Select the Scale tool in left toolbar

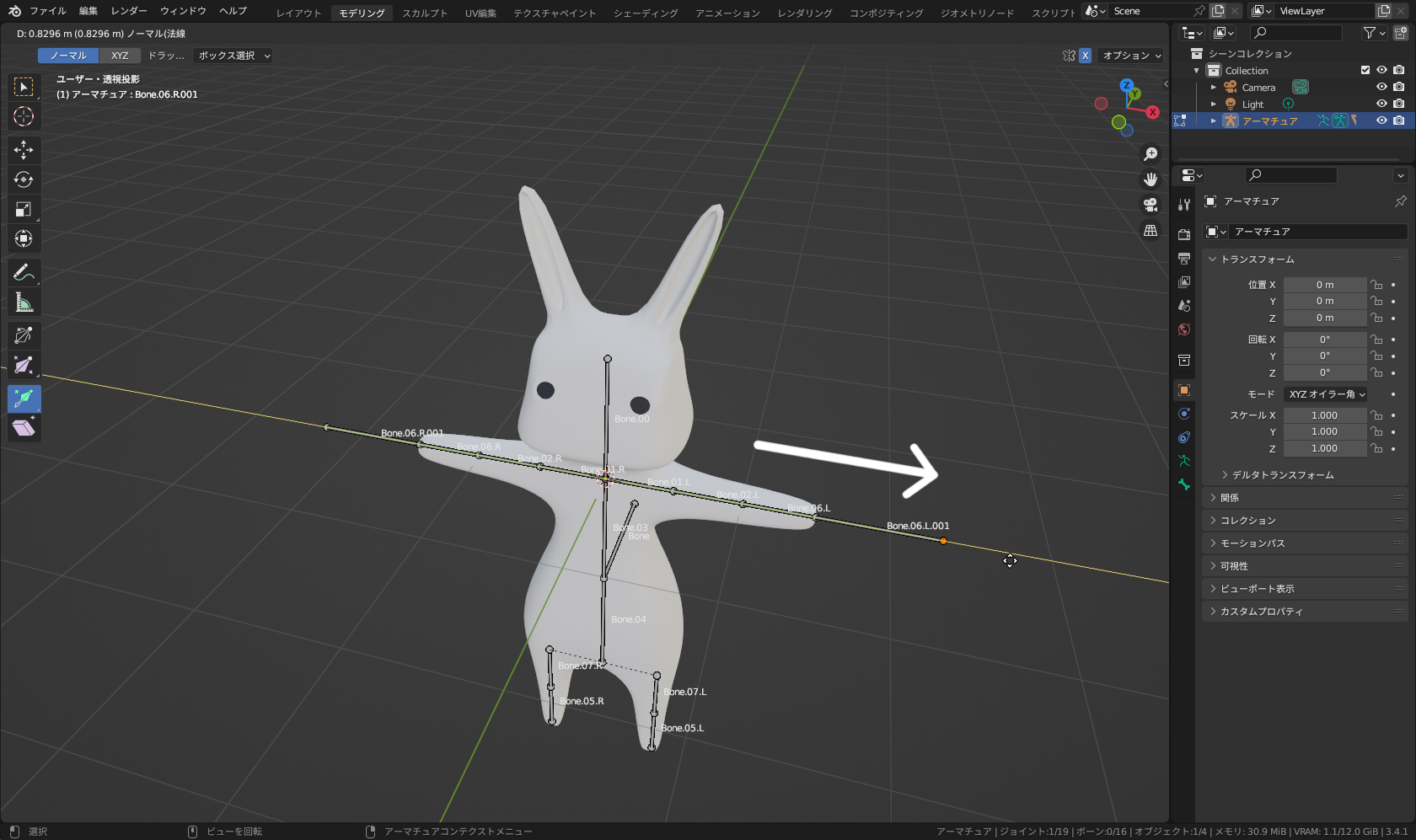pos(24,209)
